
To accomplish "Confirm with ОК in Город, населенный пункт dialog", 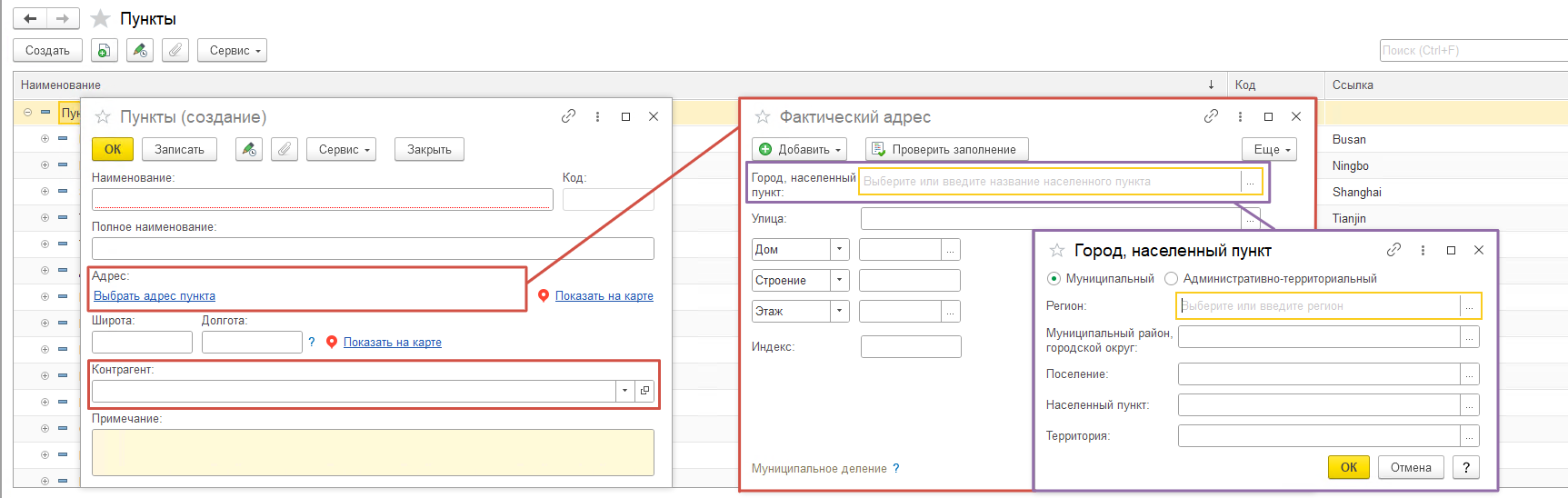I will [x=1349, y=467].
